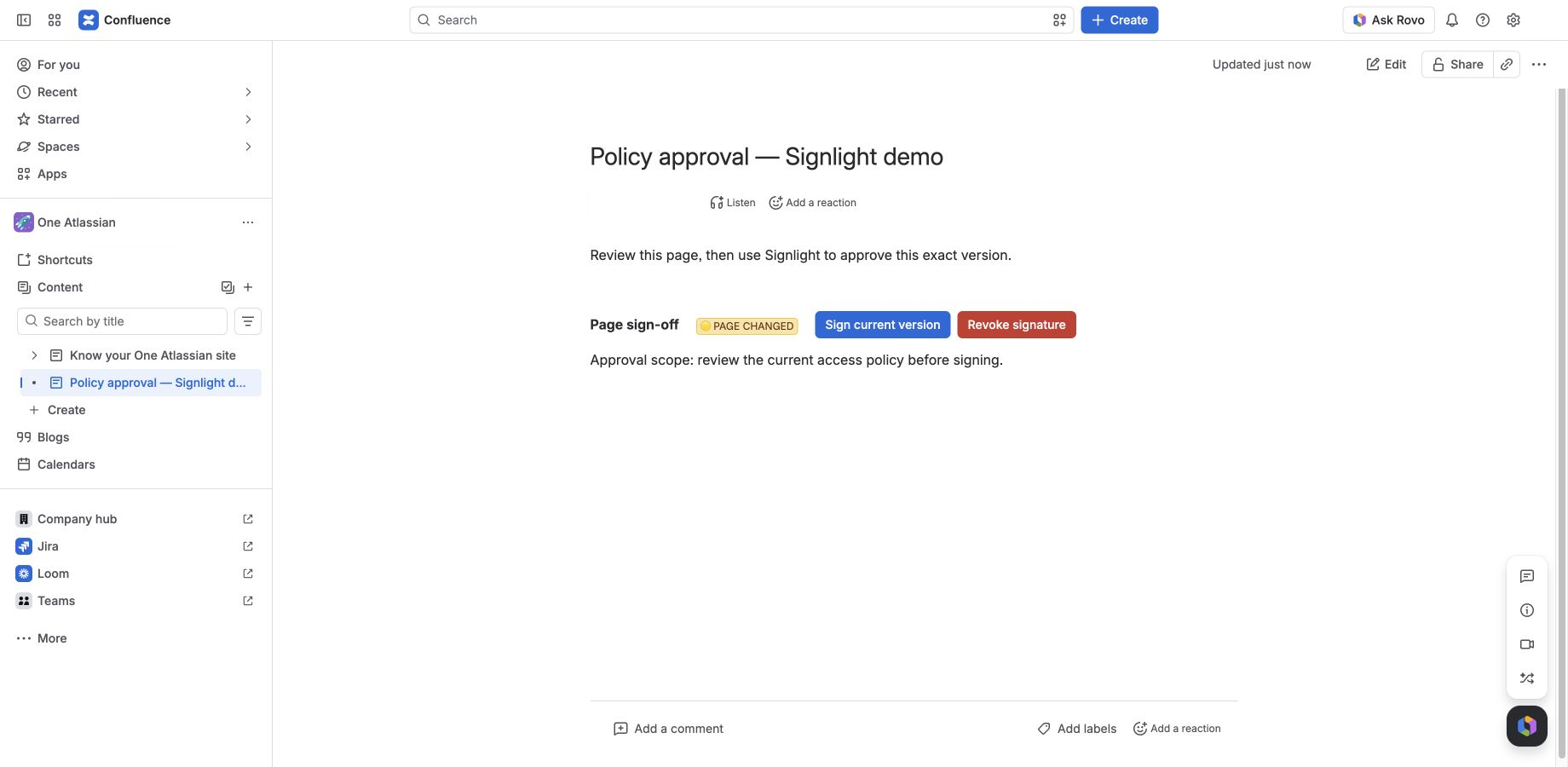The height and width of the screenshot is (767, 1568).
Task: Open Loom external link icon
Action: (x=248, y=574)
